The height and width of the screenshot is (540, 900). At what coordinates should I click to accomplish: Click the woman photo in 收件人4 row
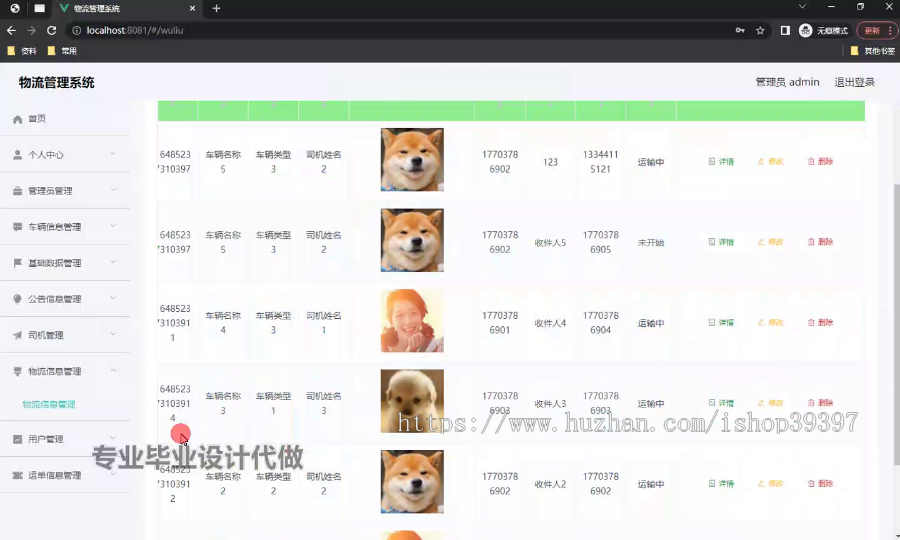(412, 320)
